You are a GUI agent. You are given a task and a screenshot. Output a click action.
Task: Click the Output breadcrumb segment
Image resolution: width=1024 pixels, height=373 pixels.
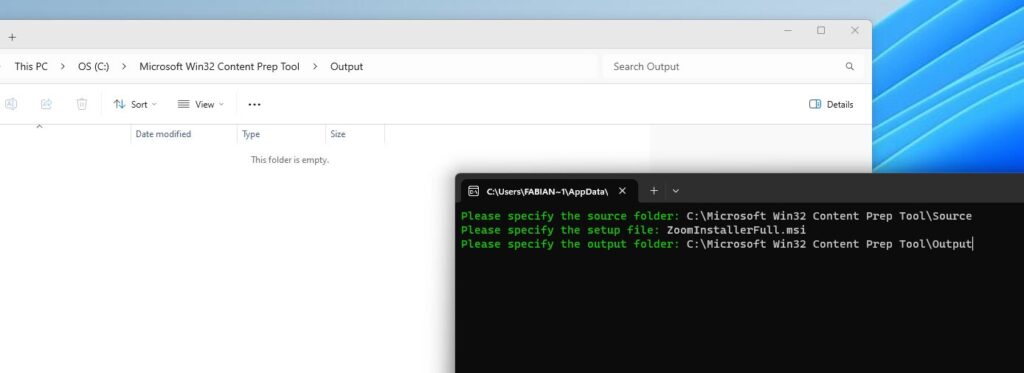347,67
